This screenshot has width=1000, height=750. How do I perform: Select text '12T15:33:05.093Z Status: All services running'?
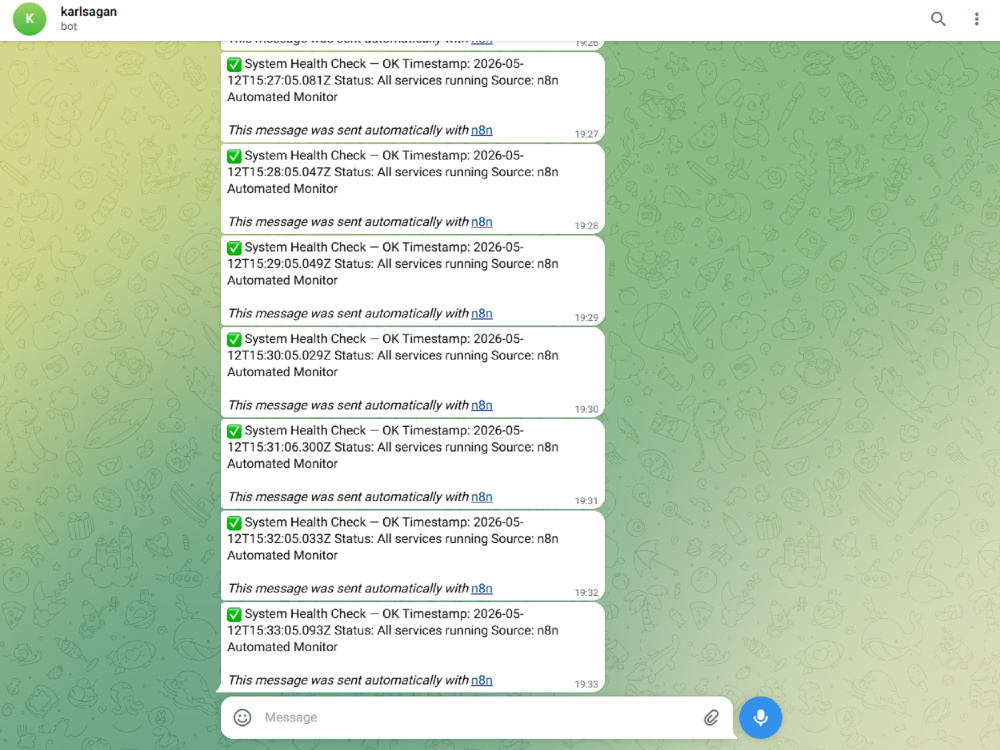[358, 631]
